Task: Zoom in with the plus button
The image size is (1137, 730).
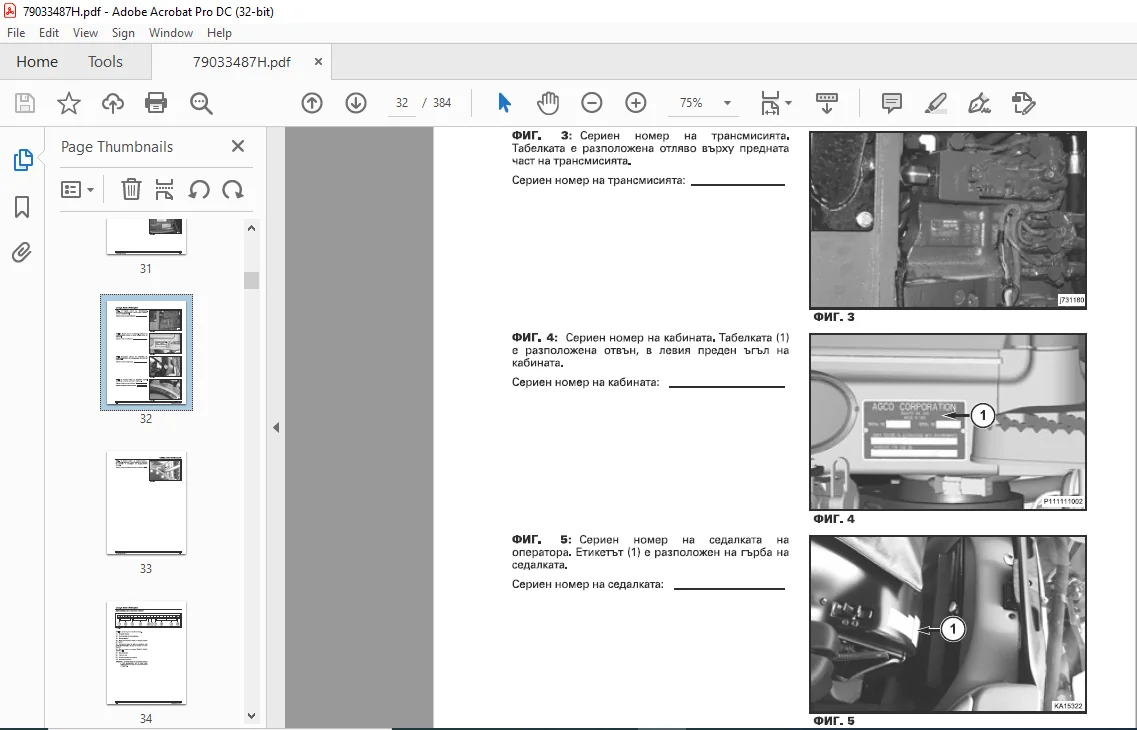Action: (636, 103)
